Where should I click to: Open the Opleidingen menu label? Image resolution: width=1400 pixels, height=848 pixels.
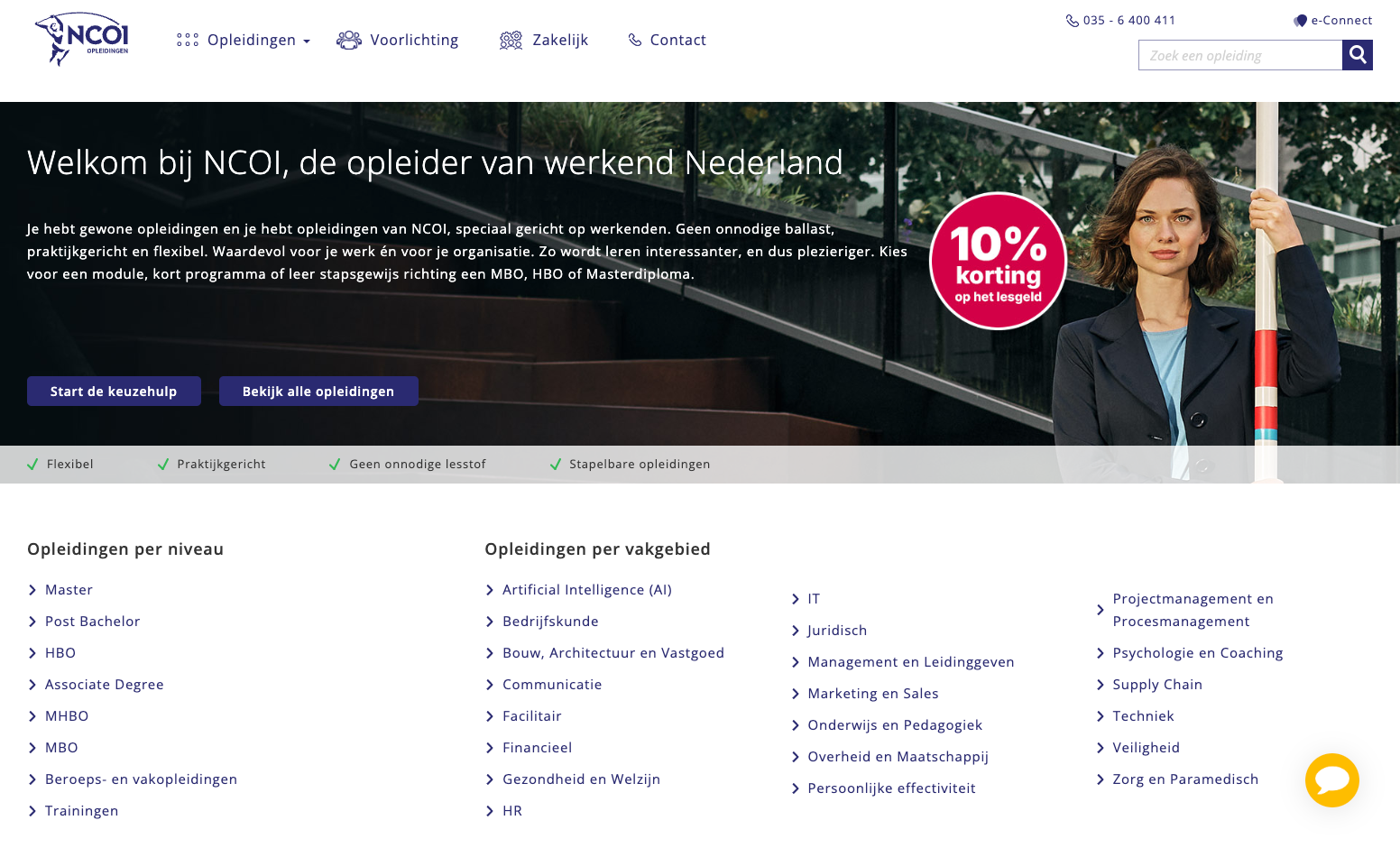click(x=252, y=40)
